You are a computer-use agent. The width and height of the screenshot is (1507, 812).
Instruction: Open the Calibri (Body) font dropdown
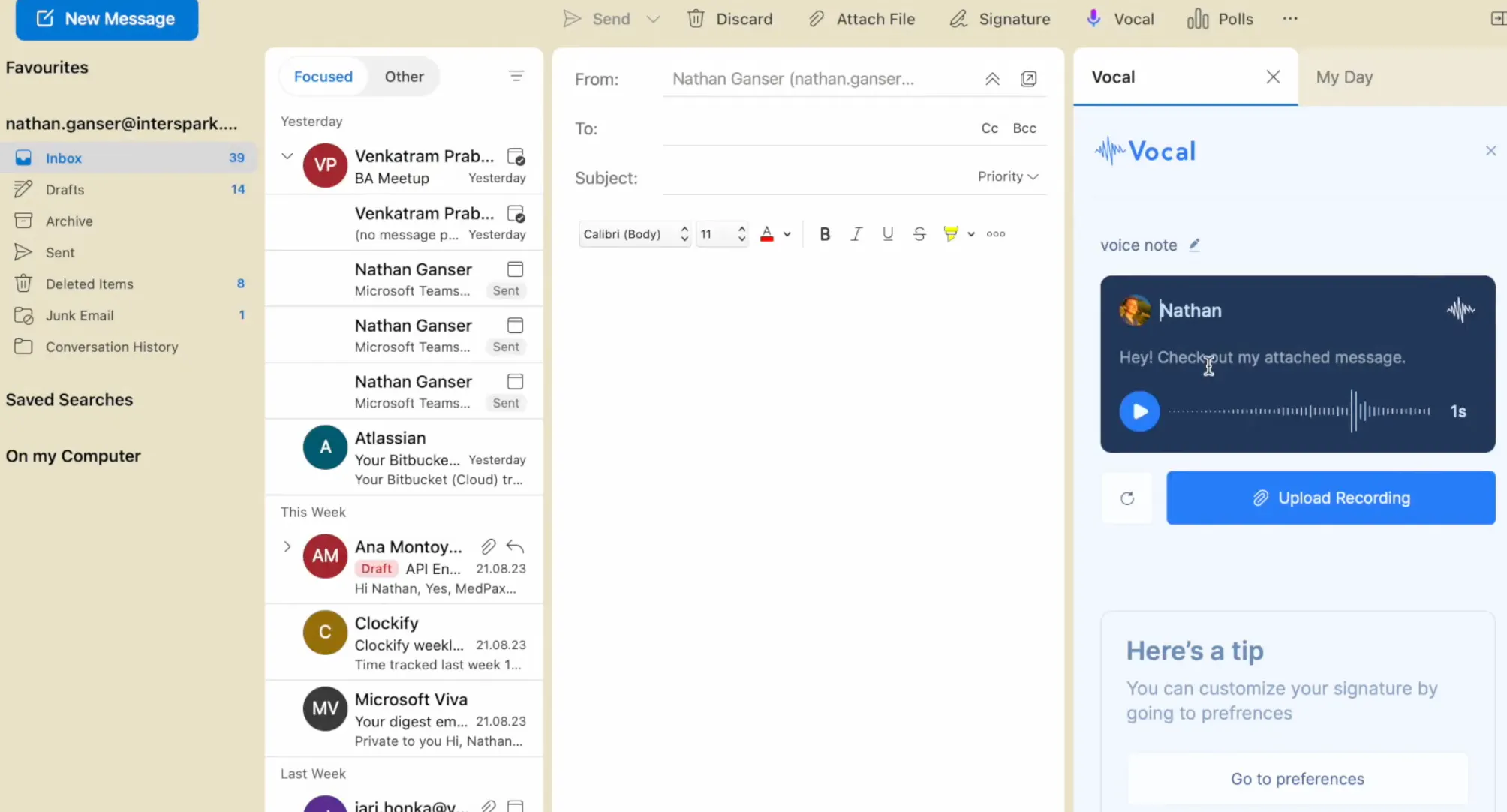(x=634, y=234)
